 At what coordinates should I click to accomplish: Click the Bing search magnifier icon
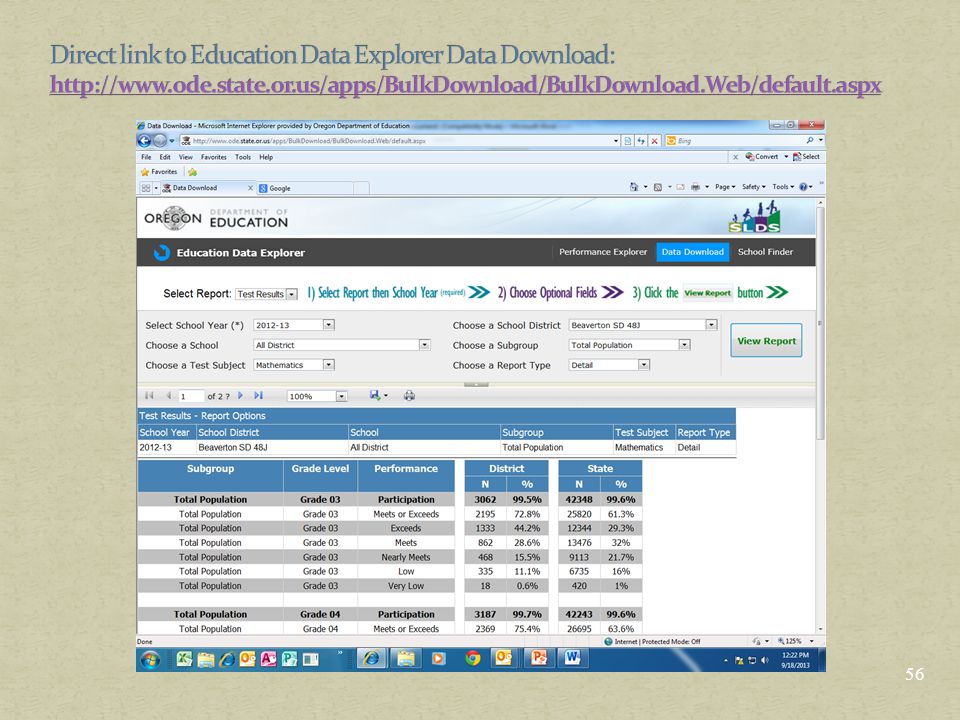coord(810,141)
